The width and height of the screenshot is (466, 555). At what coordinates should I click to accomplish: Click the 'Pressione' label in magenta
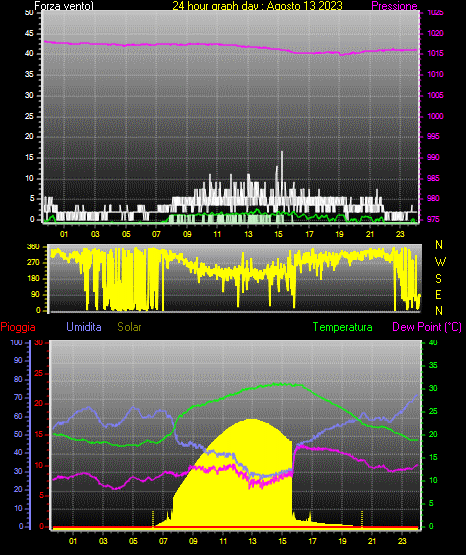click(x=394, y=6)
